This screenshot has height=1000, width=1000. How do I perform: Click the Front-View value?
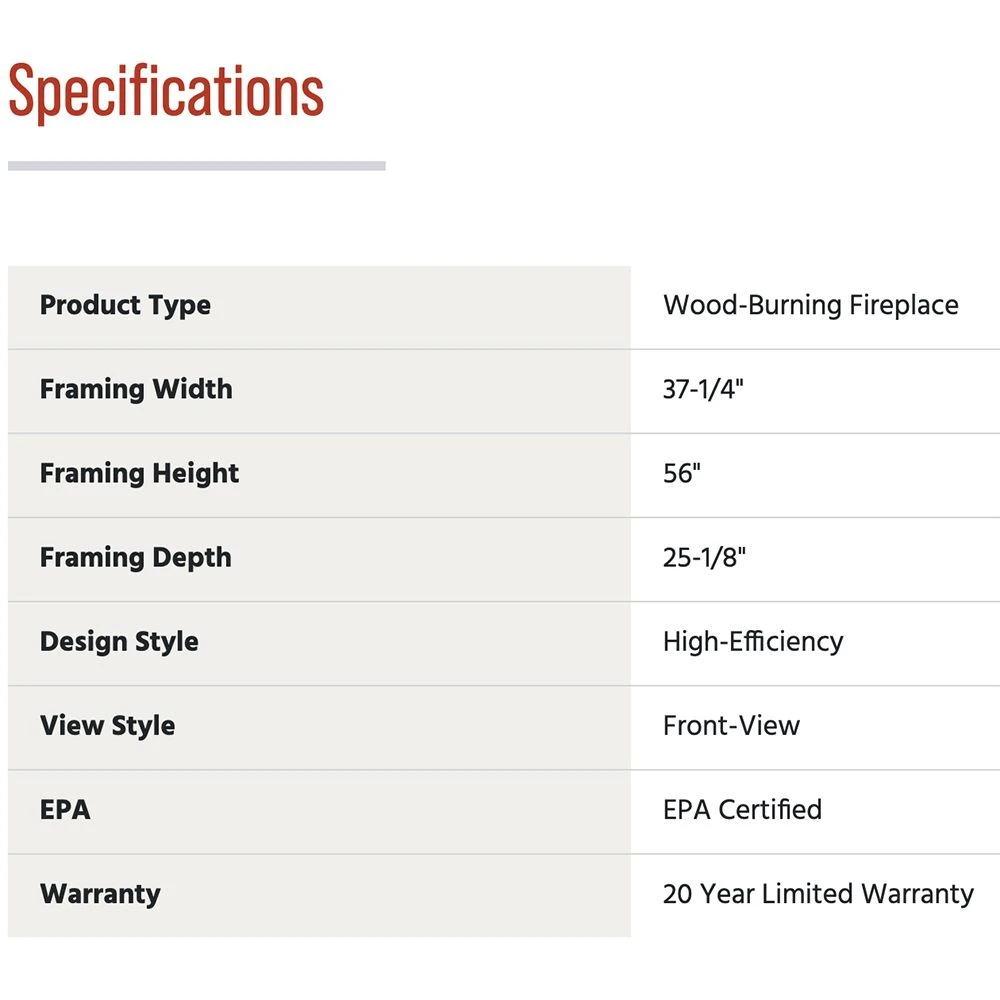coord(731,725)
